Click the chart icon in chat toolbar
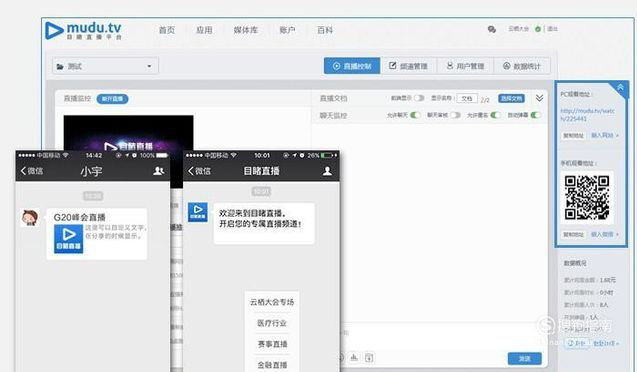Screen dimensions: 637x372 [x=354, y=358]
